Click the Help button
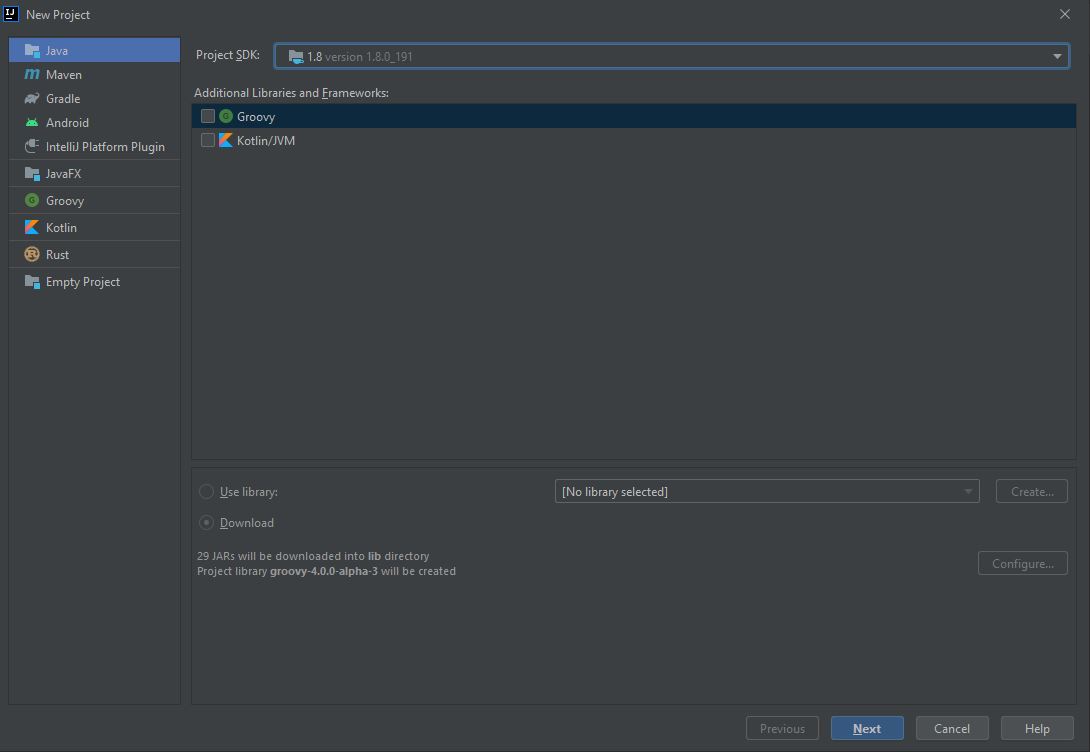The image size is (1090, 752). [x=1037, y=728]
